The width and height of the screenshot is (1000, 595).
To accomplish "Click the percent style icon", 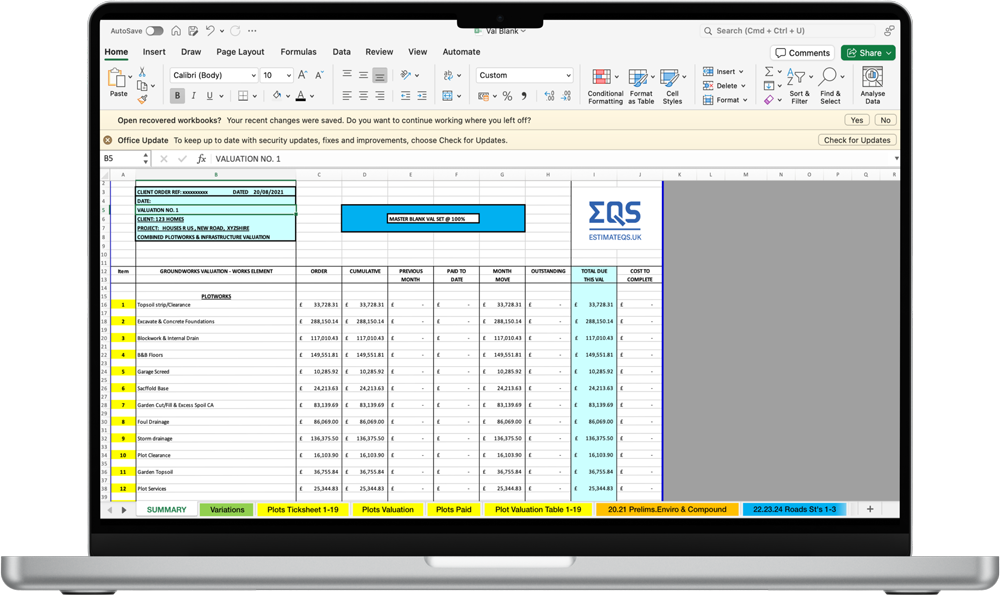I will [x=507, y=96].
